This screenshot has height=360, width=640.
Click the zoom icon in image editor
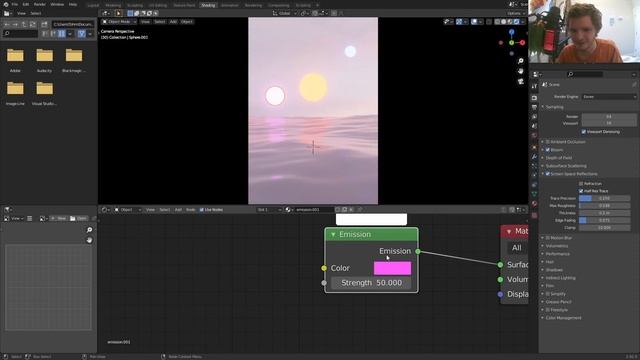(x=89, y=230)
